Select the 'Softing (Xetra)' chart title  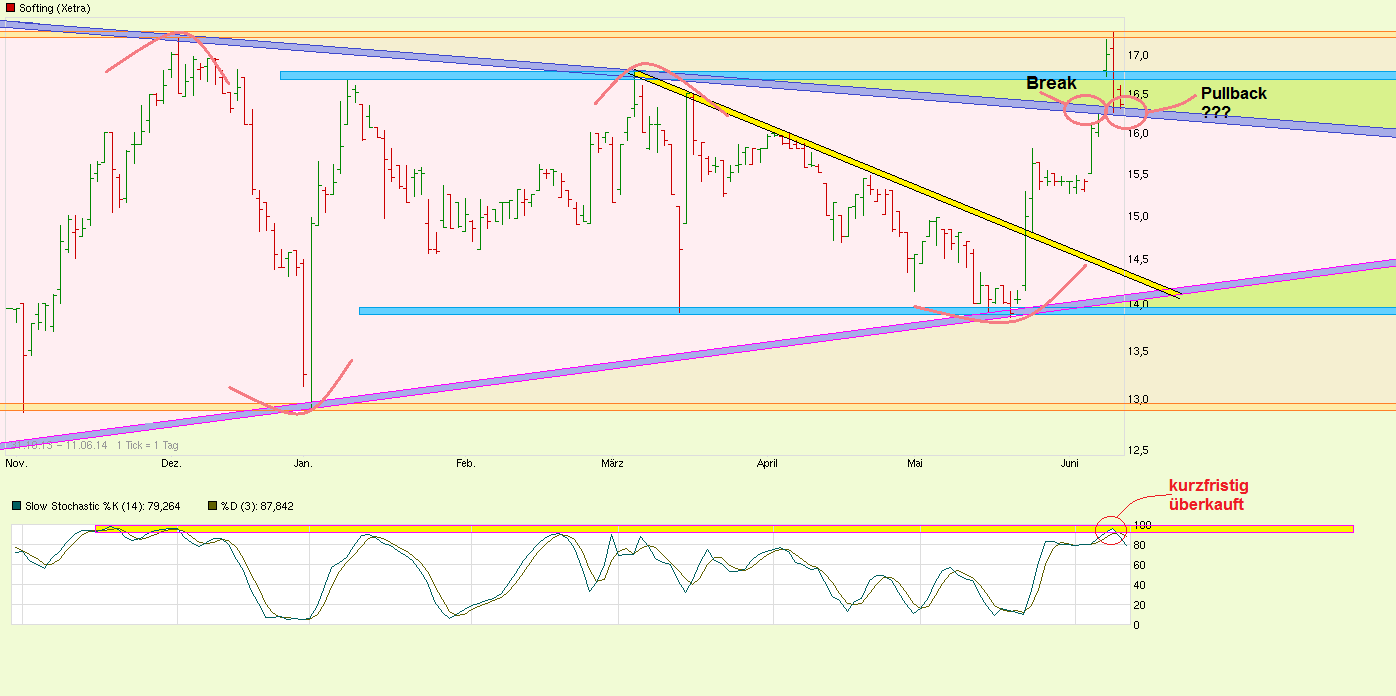coord(54,8)
